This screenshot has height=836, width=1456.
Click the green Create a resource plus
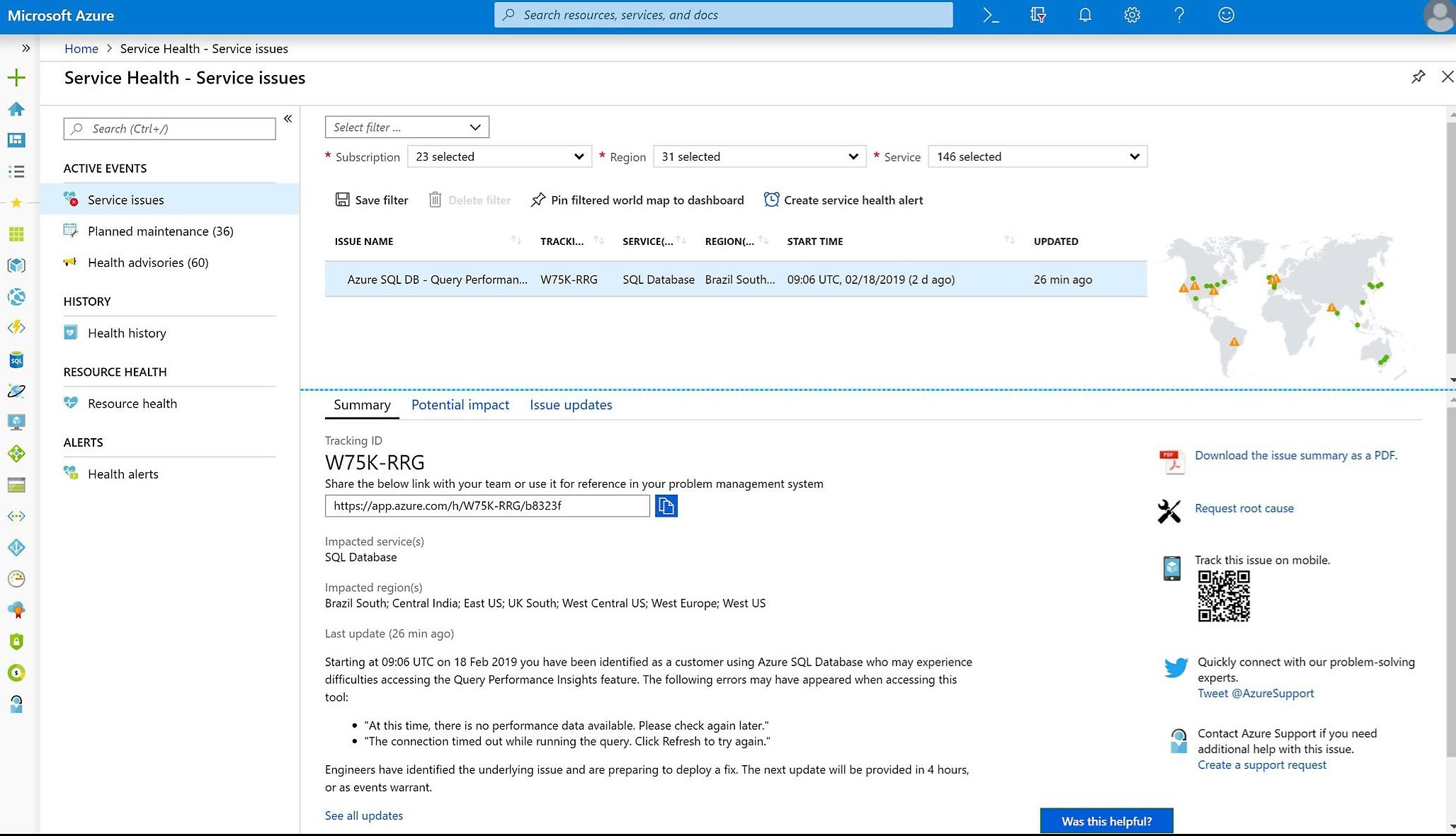[16, 78]
